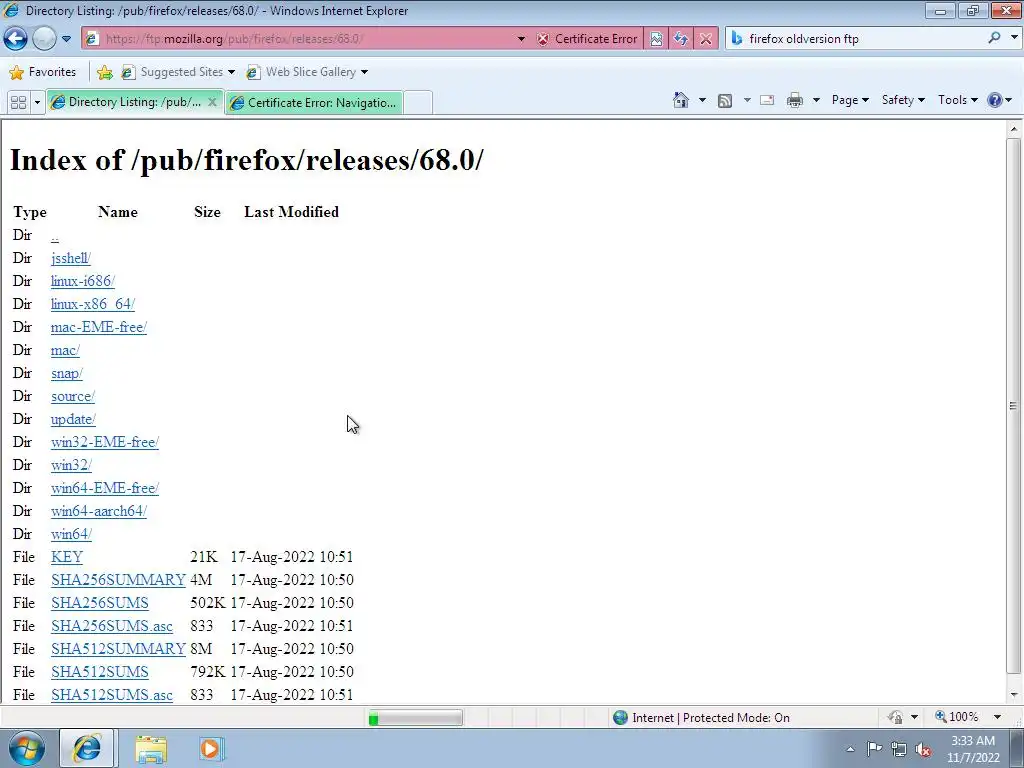Go back using the Back arrow button
Image resolution: width=1024 pixels, height=768 pixels.
[15, 39]
